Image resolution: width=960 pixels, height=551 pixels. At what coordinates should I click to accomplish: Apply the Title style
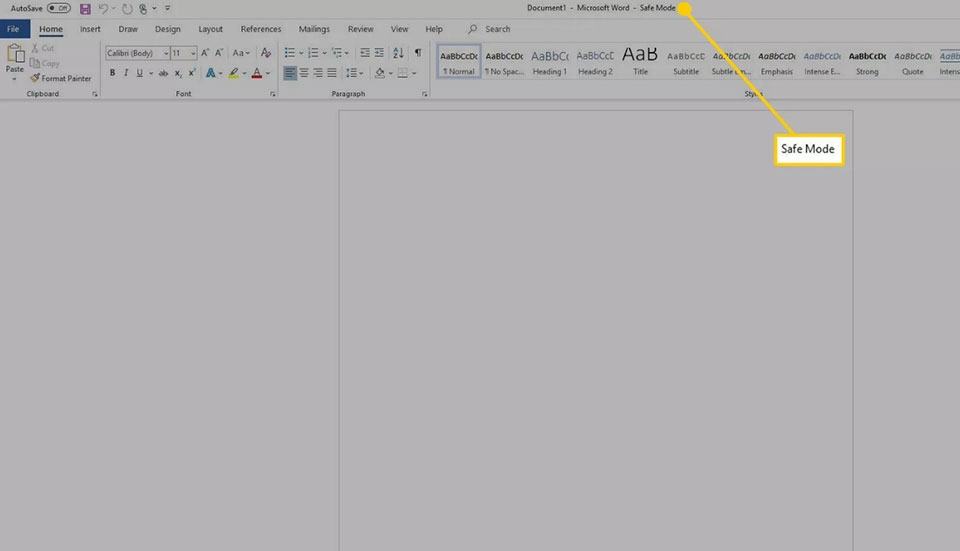coord(640,61)
